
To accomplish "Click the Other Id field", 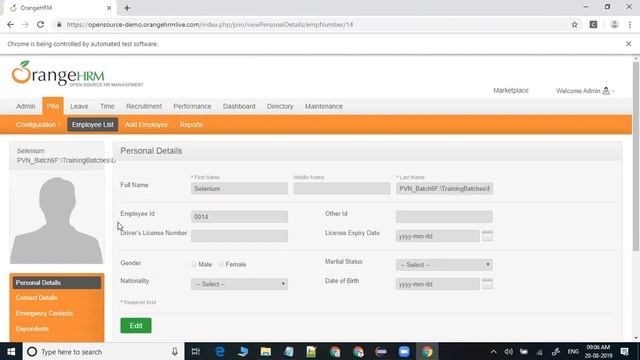I will (x=444, y=216).
